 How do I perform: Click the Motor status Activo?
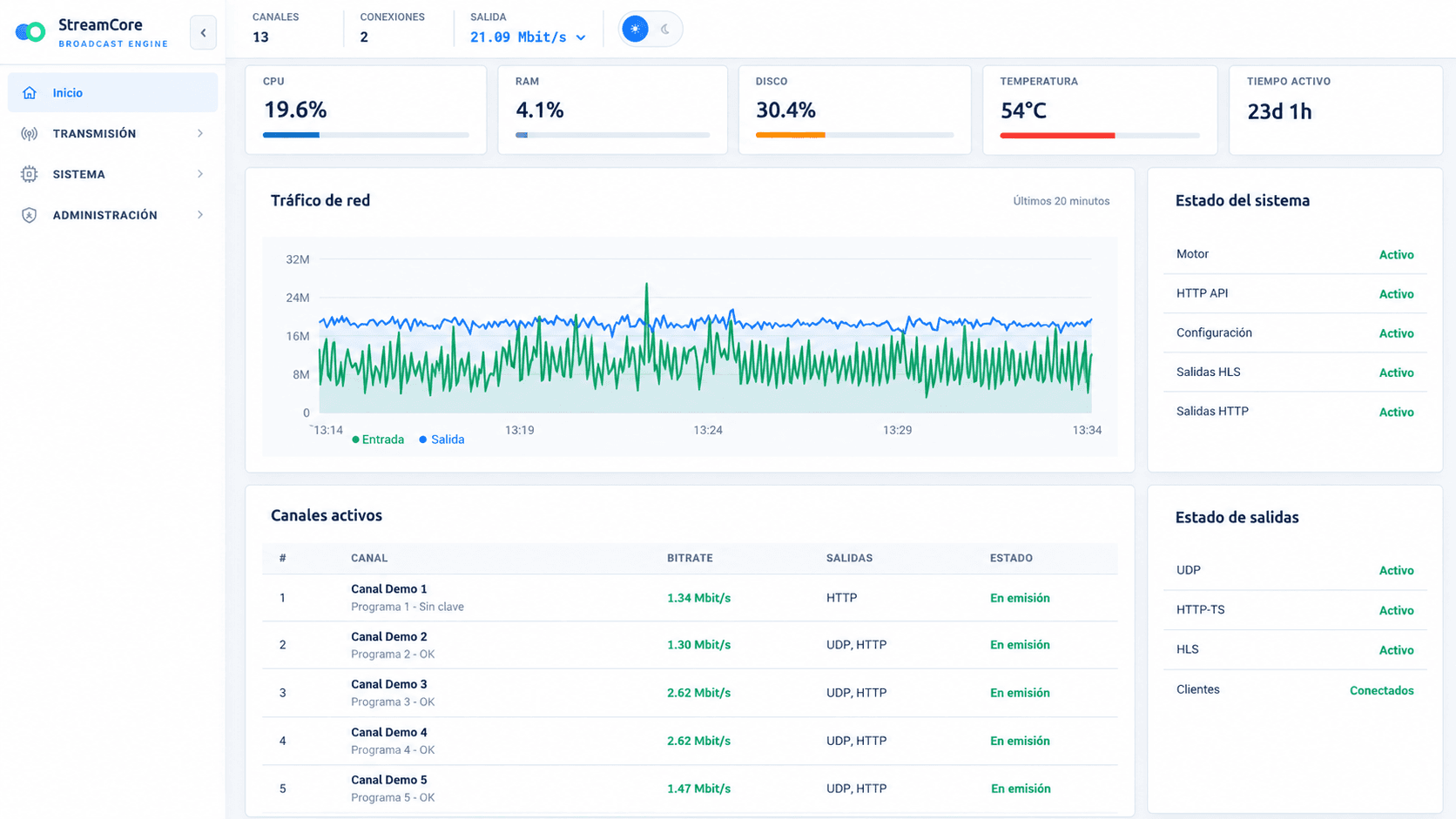[1396, 255]
